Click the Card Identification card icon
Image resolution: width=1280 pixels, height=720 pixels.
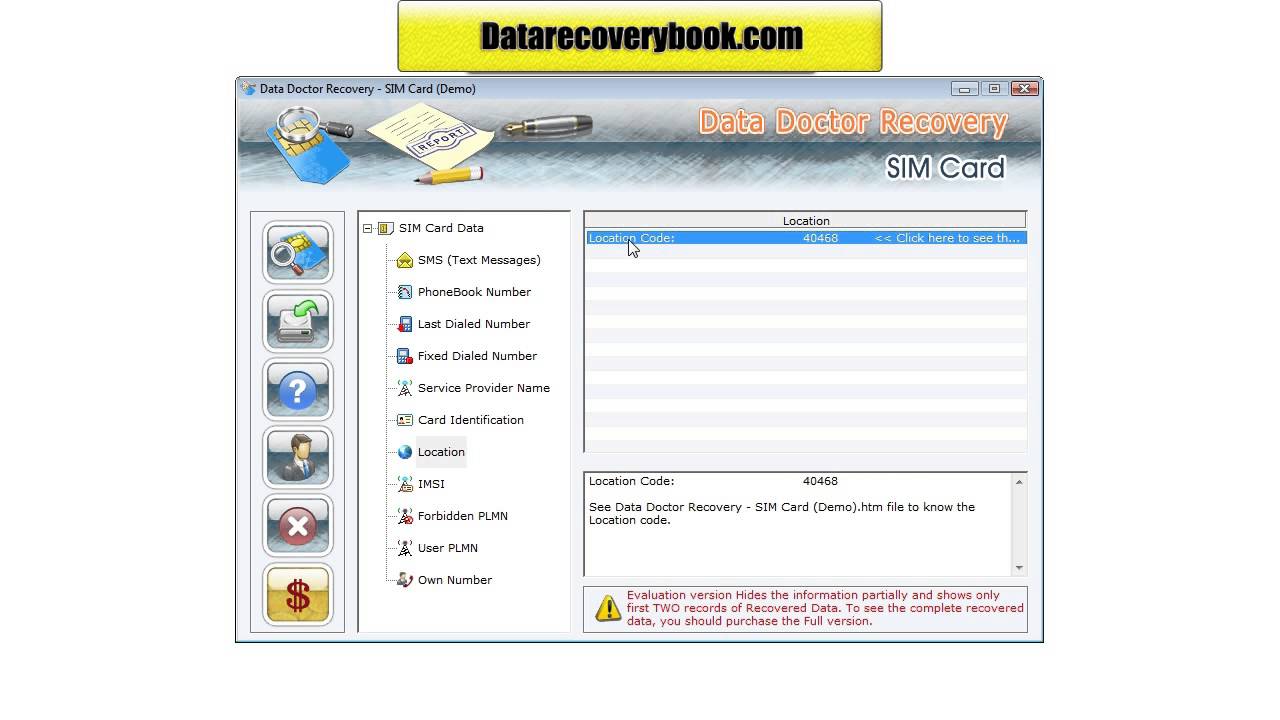click(405, 420)
